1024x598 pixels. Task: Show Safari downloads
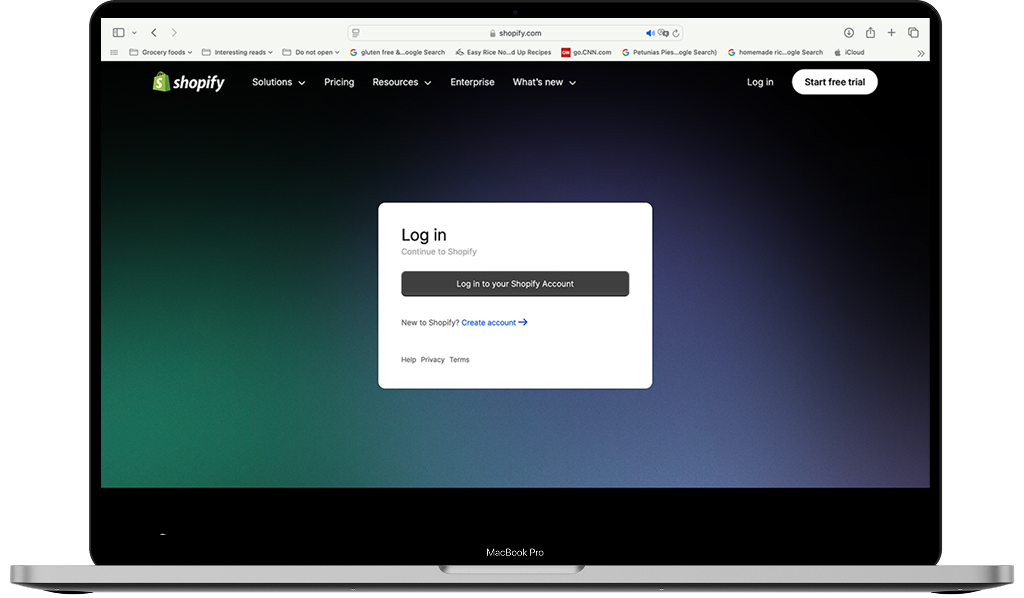coord(848,33)
